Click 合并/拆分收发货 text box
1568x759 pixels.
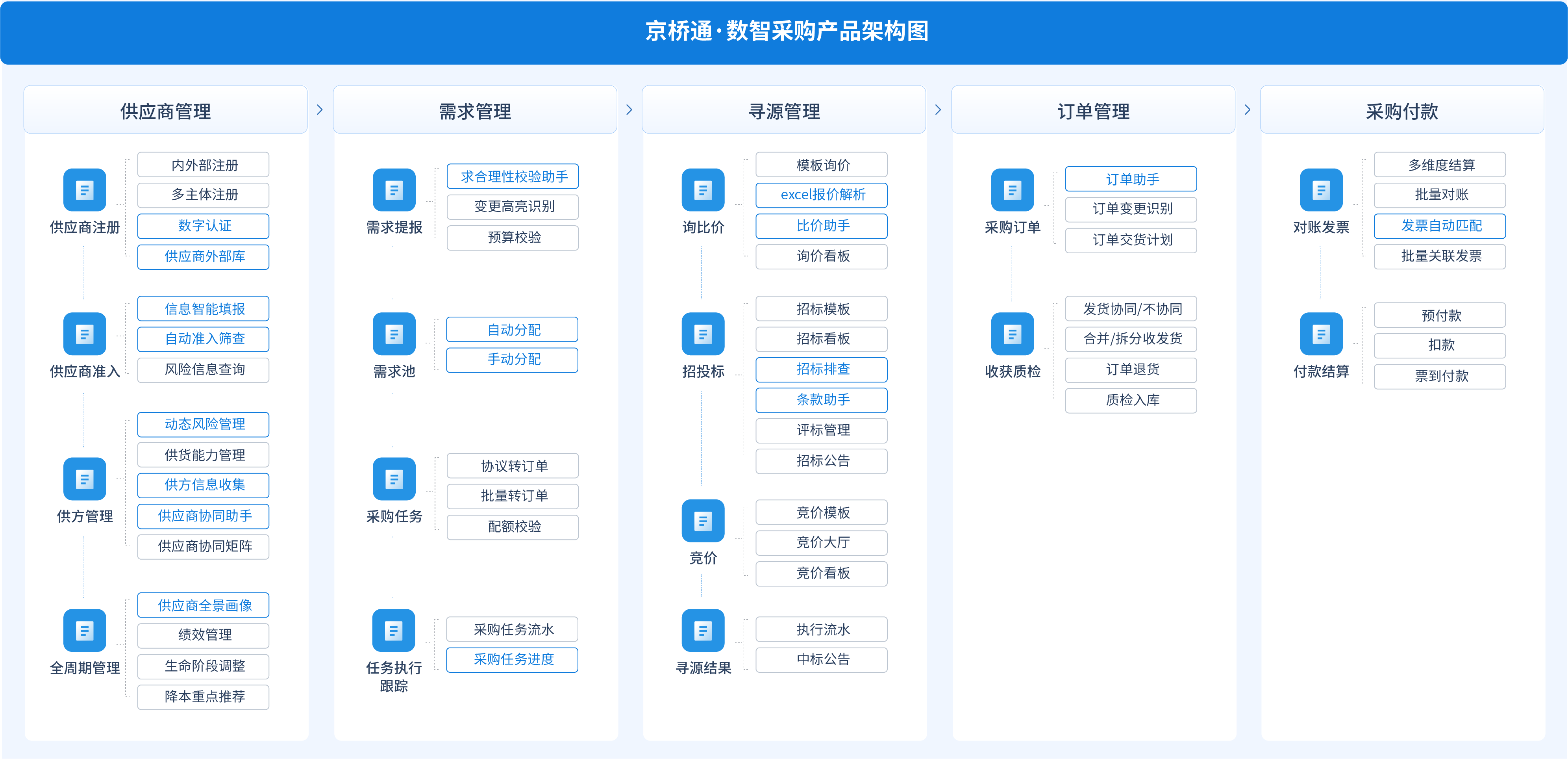[1131, 339]
